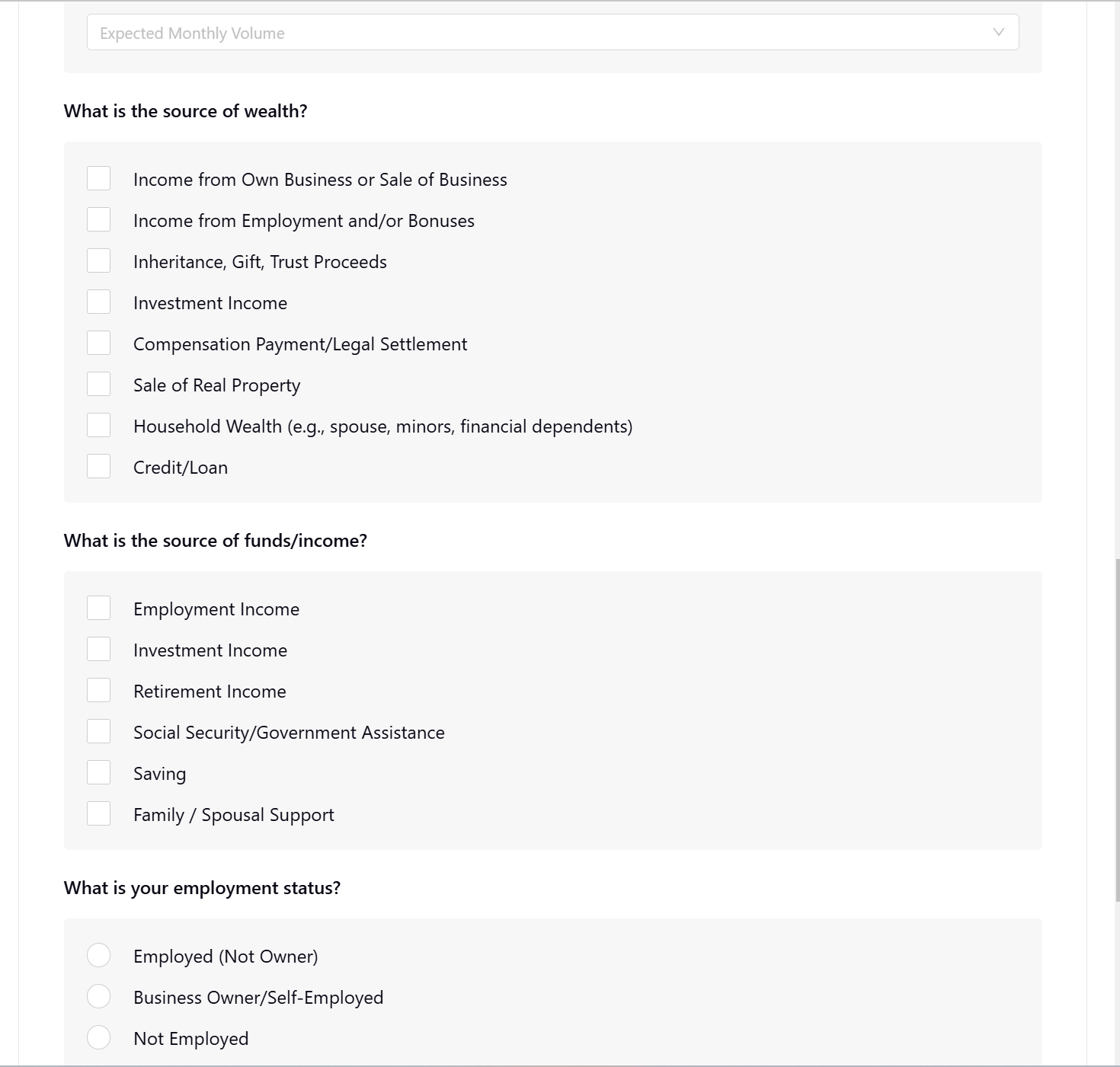
Task: Tick Investment Income under source of funds/income
Action: click(x=98, y=649)
